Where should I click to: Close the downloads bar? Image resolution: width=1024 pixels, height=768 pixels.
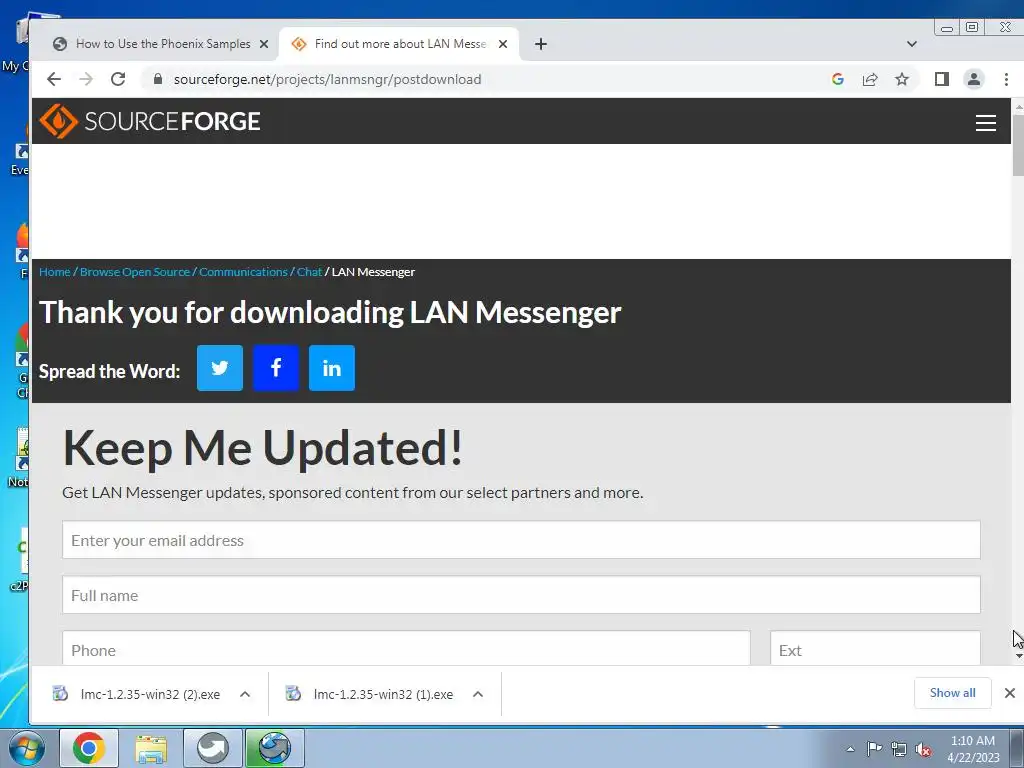(1010, 693)
